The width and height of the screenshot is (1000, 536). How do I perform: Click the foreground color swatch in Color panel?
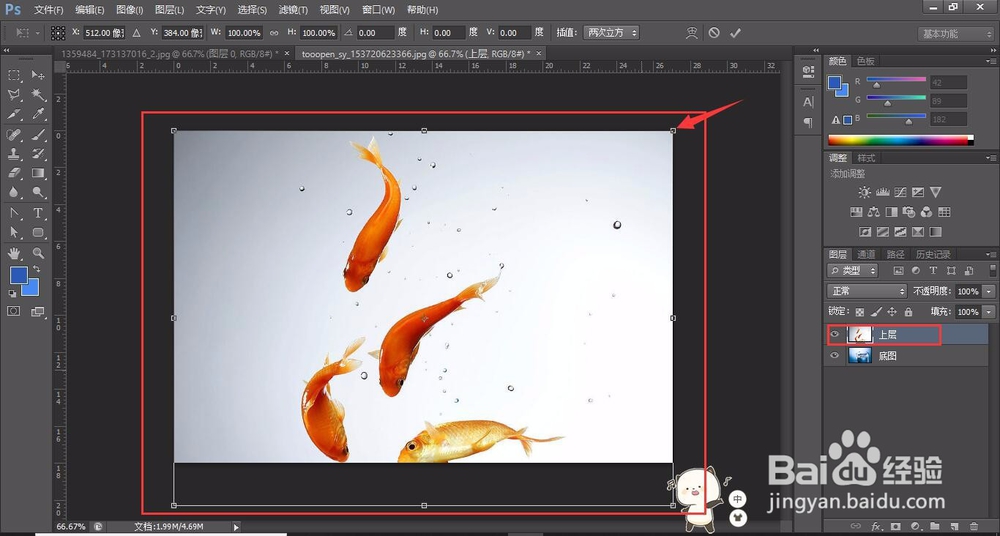click(x=834, y=82)
